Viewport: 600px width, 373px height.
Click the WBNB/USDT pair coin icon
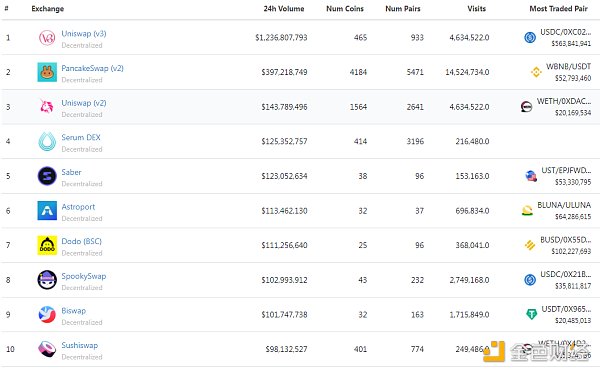pyautogui.click(x=536, y=72)
